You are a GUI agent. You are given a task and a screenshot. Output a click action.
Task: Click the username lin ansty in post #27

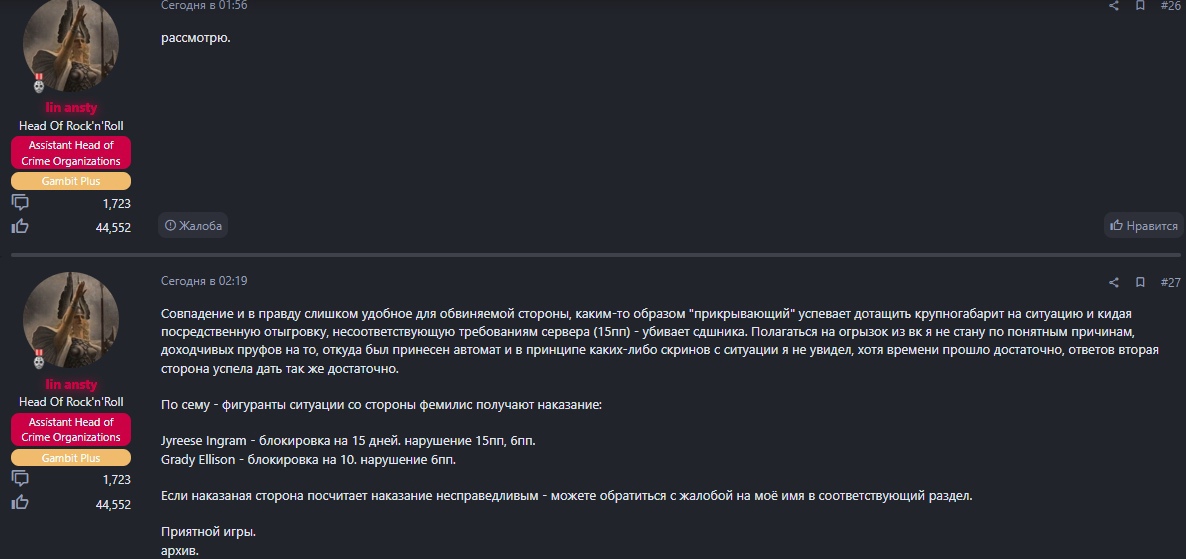click(x=71, y=385)
